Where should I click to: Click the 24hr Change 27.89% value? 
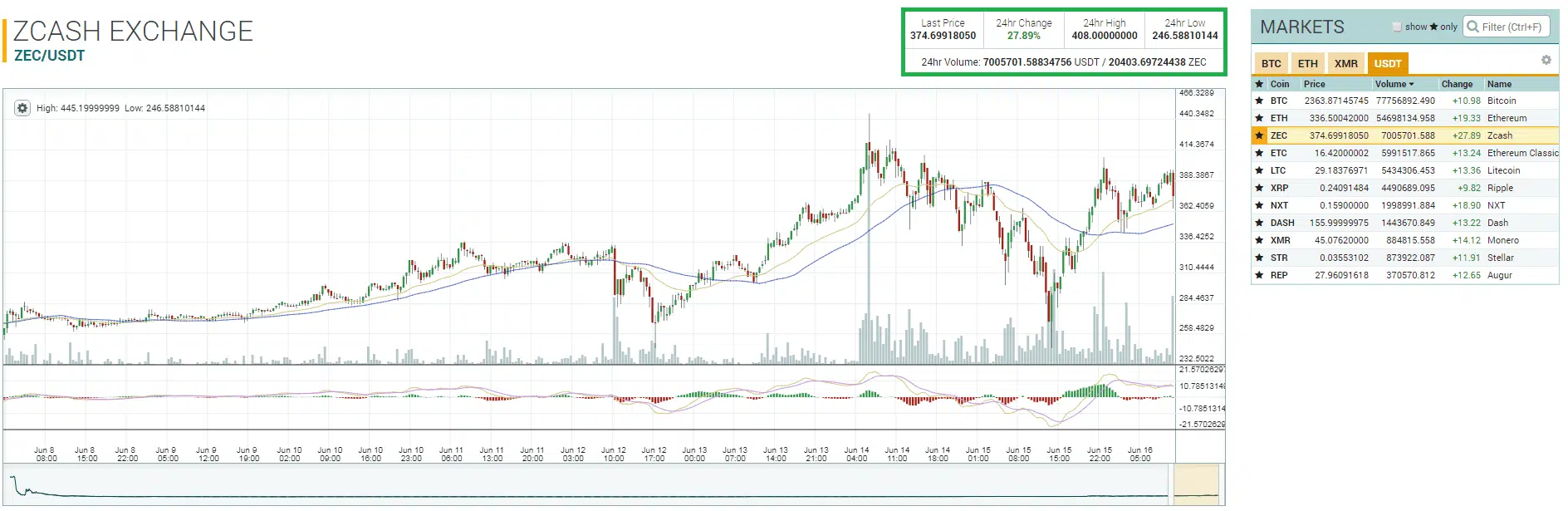pos(1023,36)
